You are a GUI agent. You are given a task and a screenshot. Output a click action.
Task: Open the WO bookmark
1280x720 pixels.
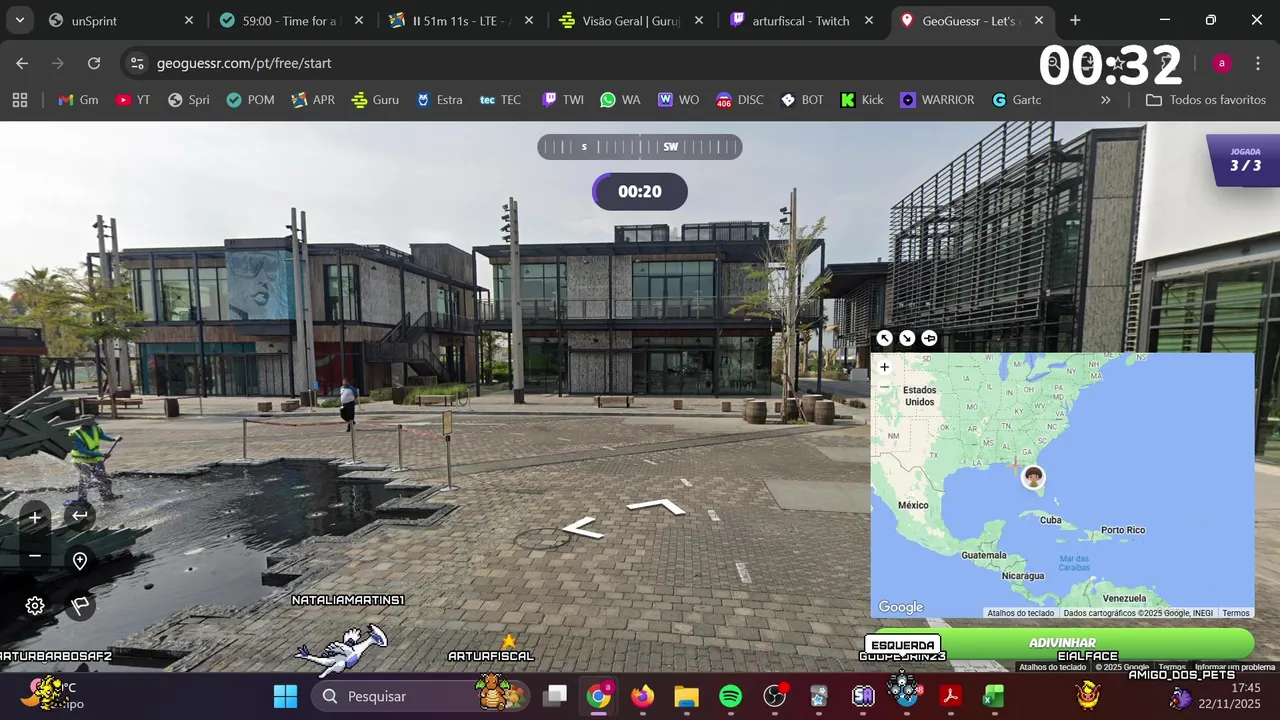pyautogui.click(x=679, y=100)
